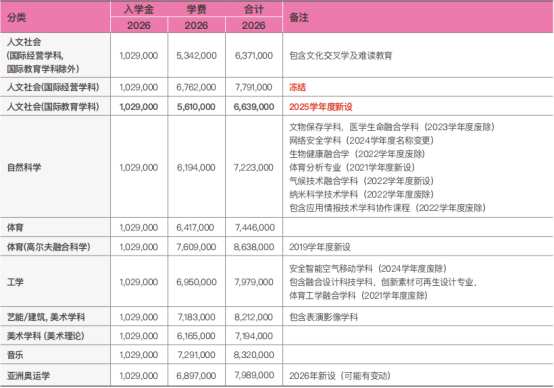Click the red '2025学年度新设' remark
The width and height of the screenshot is (554, 388).
321,107
